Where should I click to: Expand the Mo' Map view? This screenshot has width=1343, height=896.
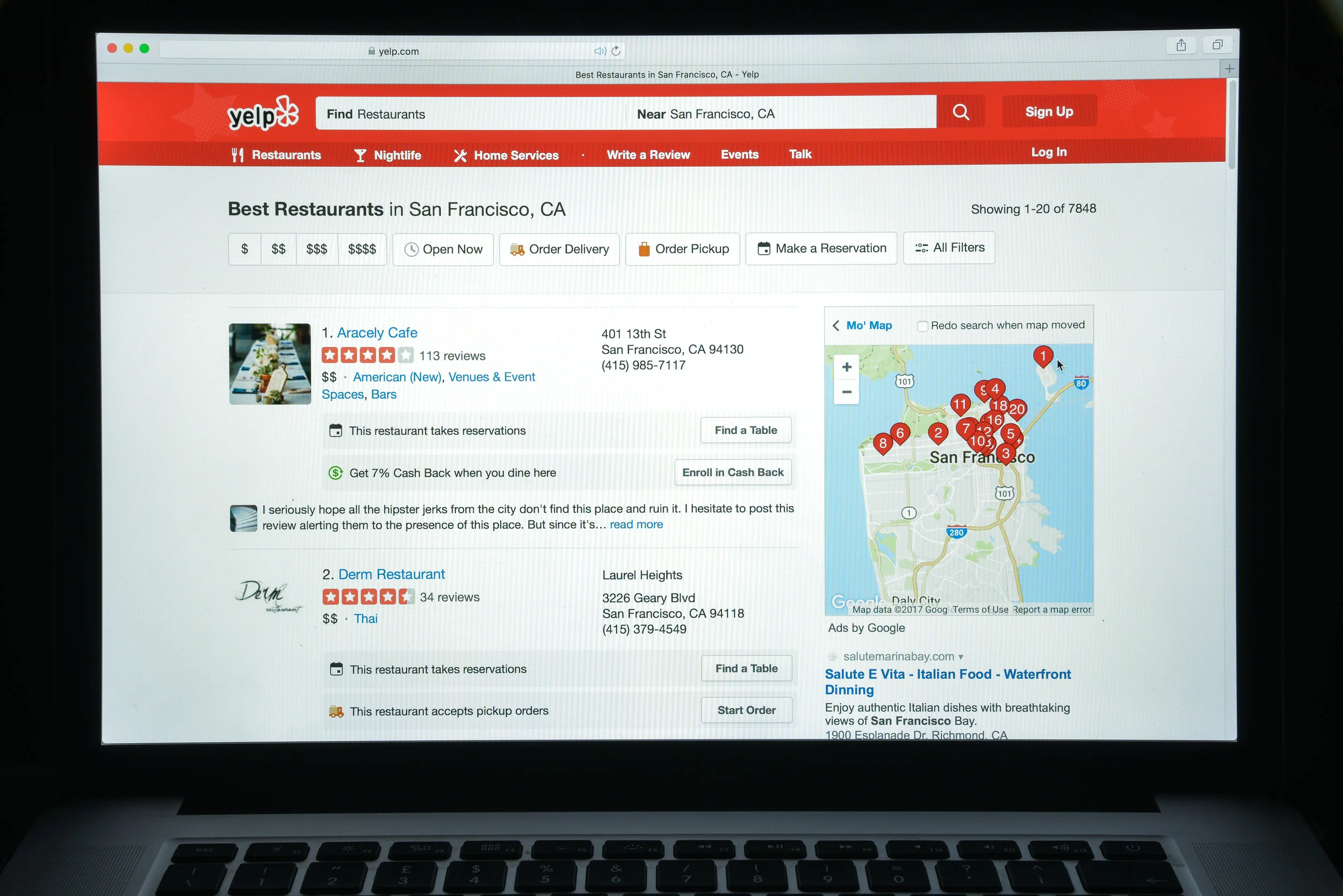[x=862, y=325]
